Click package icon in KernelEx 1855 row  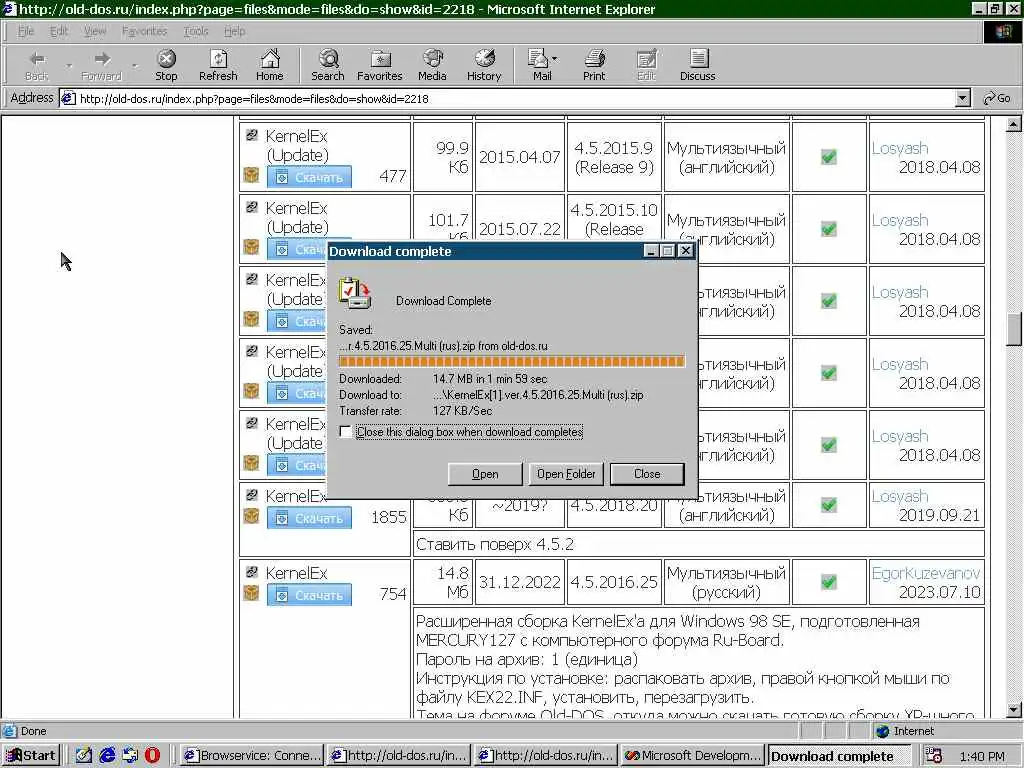click(x=251, y=516)
